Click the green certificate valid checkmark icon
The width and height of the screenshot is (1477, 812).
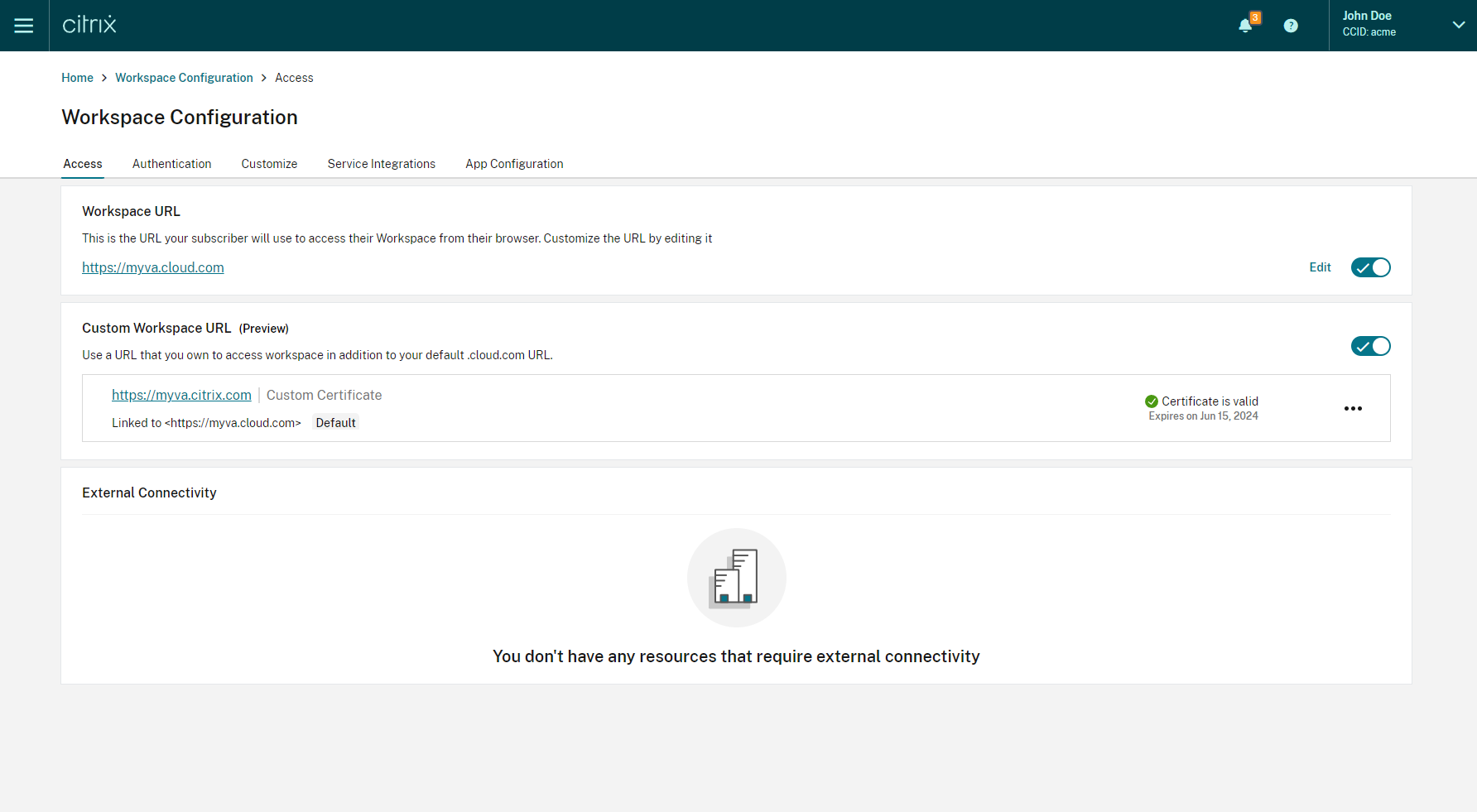point(1151,401)
